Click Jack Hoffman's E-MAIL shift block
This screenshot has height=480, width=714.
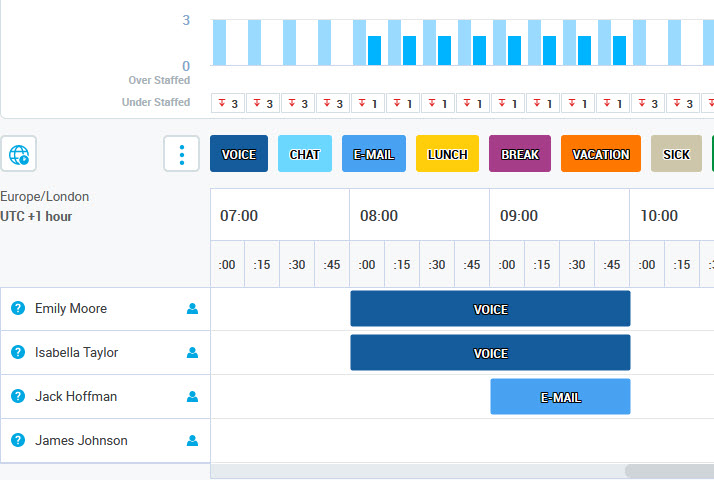pos(560,397)
